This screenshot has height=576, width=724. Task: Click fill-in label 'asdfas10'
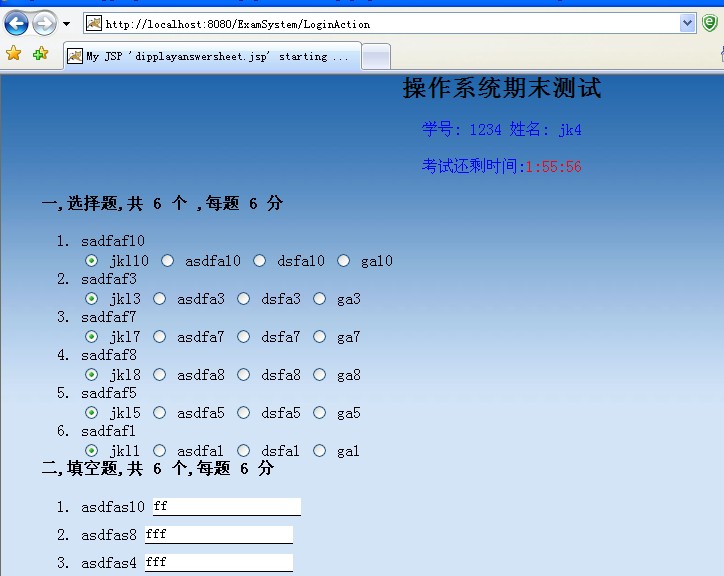(113, 507)
